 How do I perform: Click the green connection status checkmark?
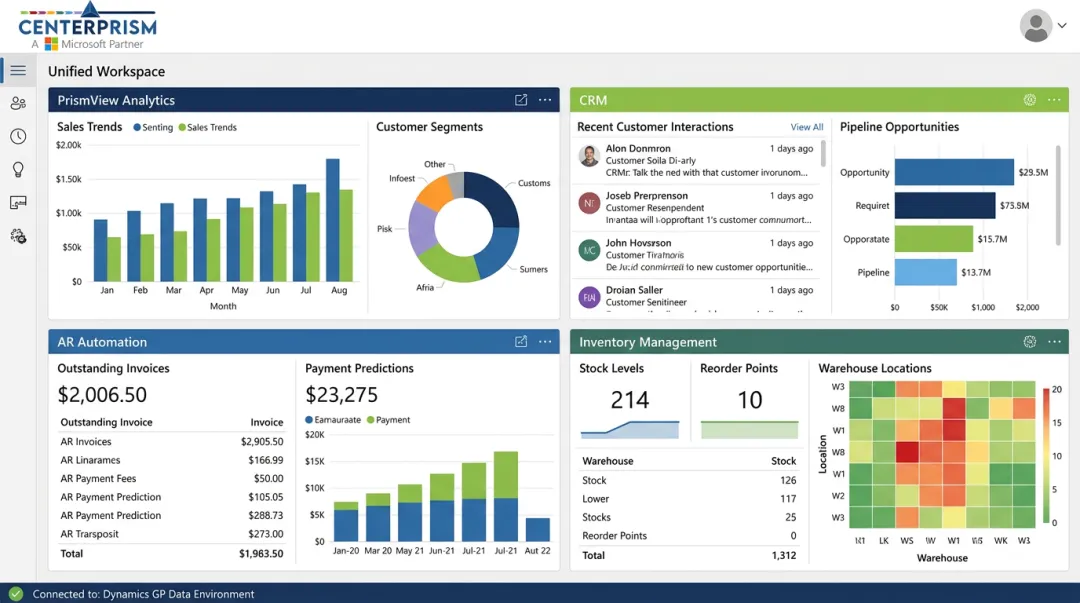click(16, 593)
